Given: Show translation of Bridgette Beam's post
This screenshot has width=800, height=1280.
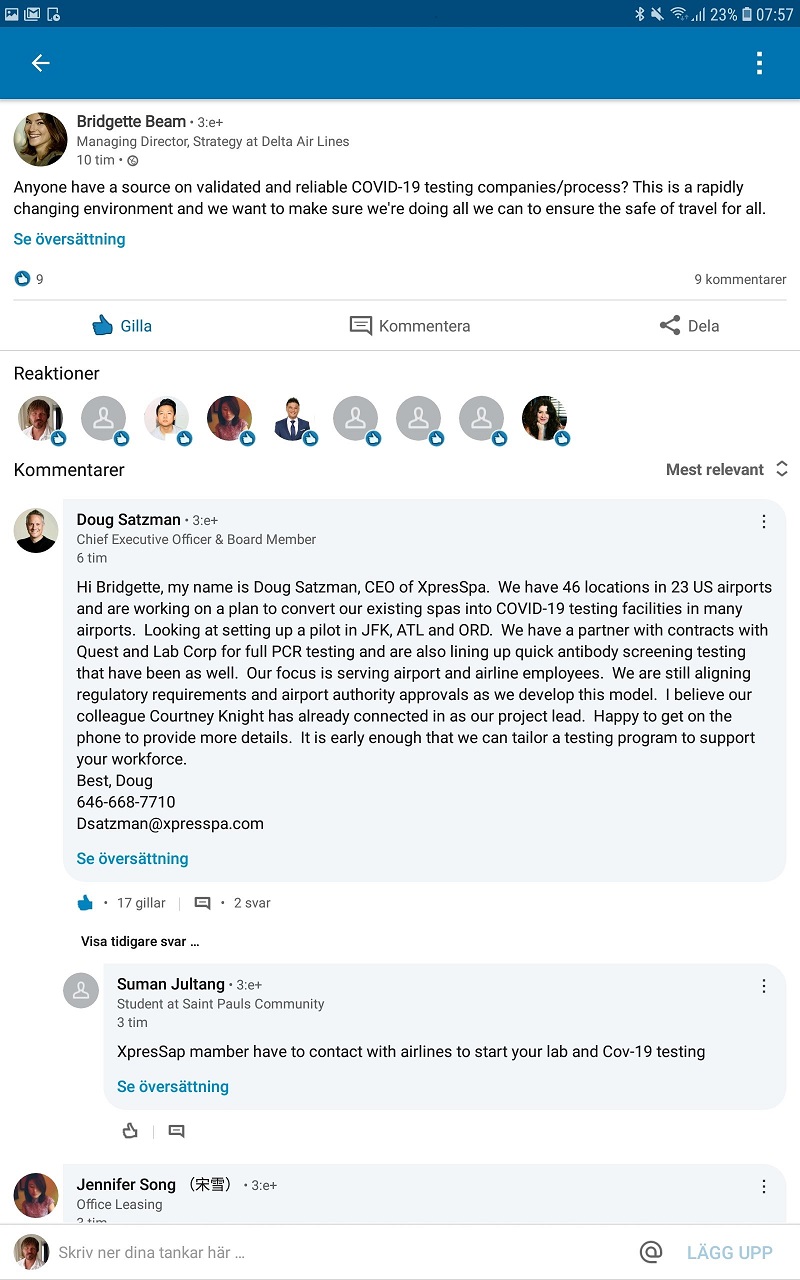Looking at the screenshot, I should 70,239.
